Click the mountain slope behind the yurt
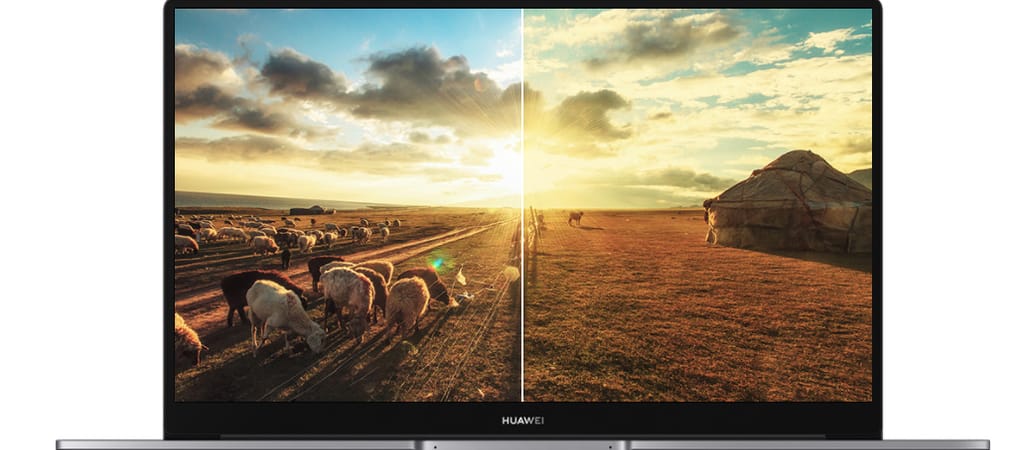 coord(861,178)
